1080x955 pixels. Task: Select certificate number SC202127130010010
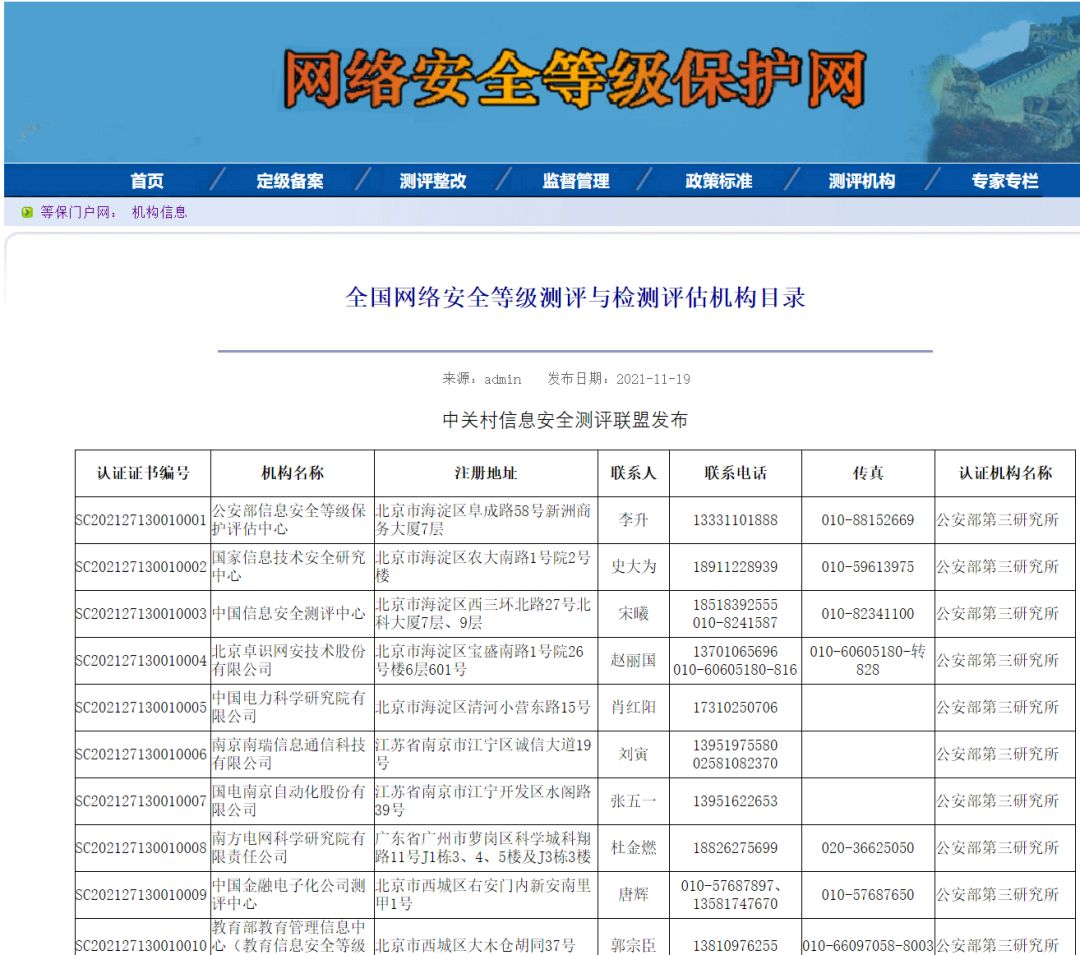[141, 945]
